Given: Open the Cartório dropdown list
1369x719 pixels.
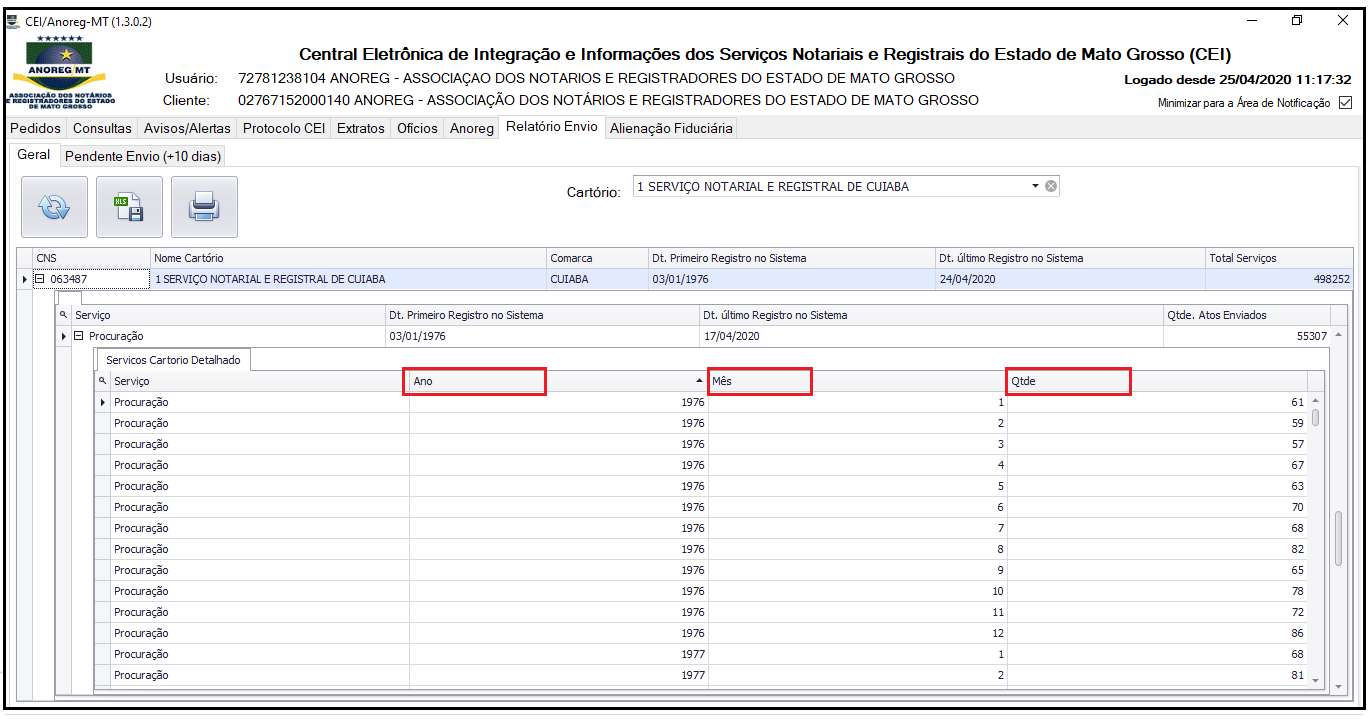Looking at the screenshot, I should [x=1035, y=186].
